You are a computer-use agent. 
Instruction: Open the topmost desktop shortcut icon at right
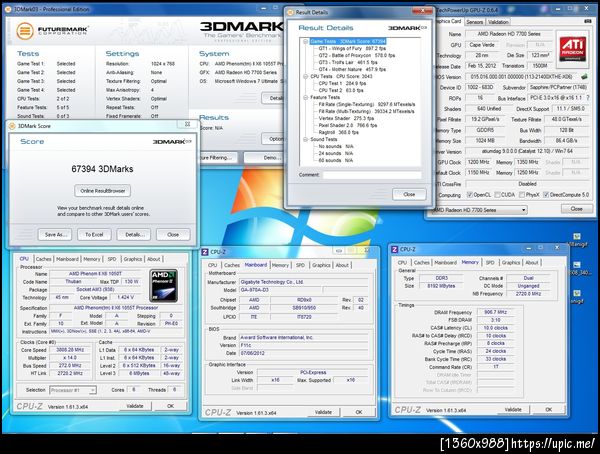pyautogui.click(x=577, y=237)
